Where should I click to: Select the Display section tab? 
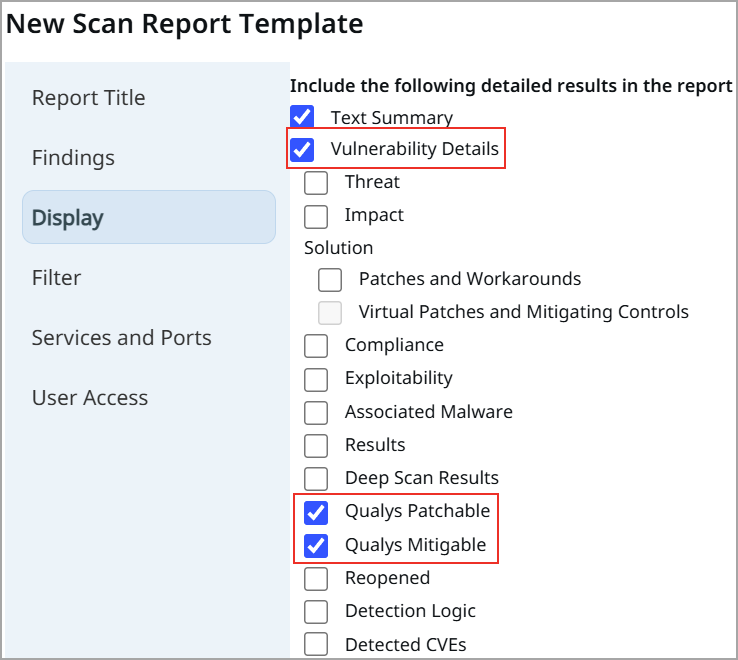pos(149,217)
